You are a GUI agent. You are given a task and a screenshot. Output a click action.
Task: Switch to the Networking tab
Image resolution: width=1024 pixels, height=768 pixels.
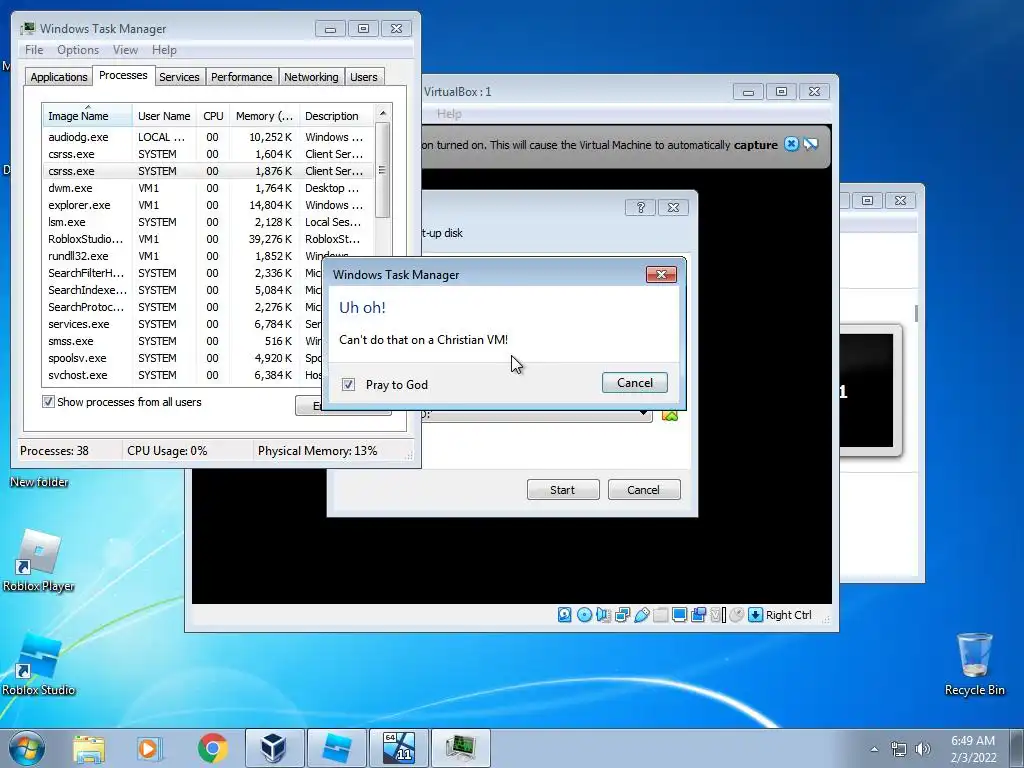pos(311,77)
